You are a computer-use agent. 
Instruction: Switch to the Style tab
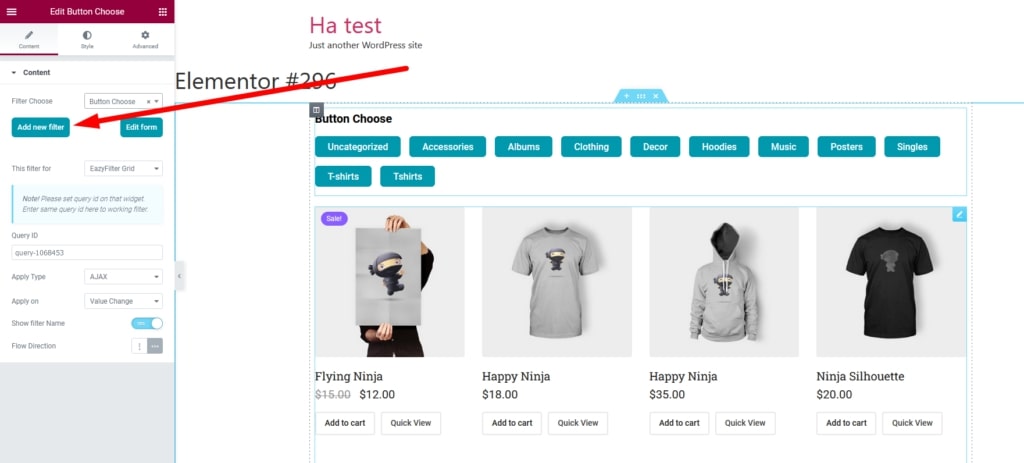87,39
